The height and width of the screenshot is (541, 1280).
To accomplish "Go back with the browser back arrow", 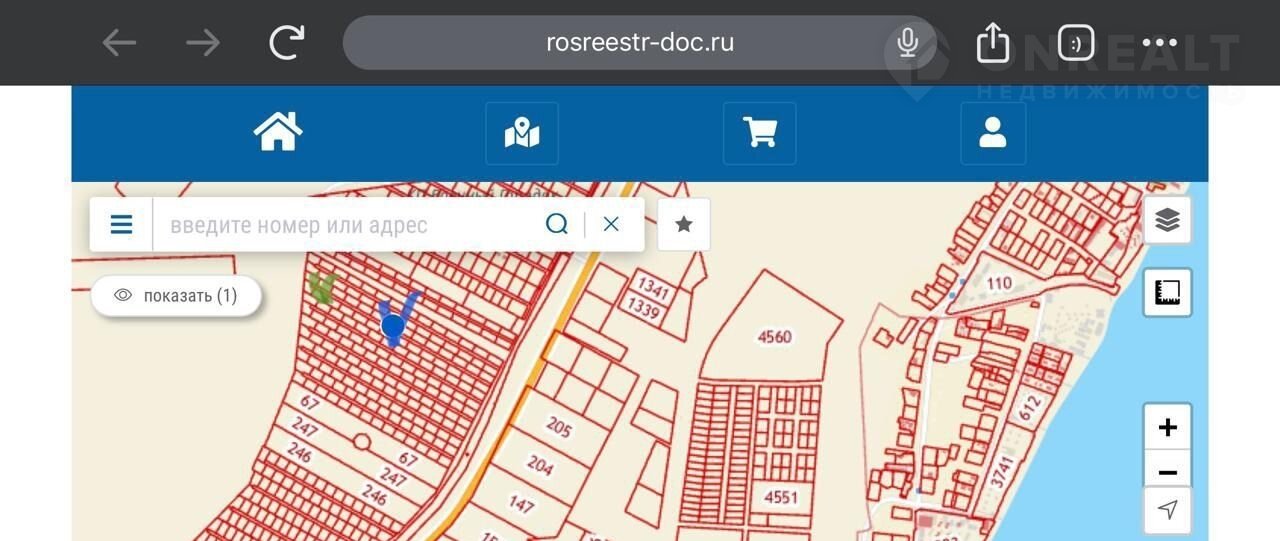I will (x=119, y=43).
